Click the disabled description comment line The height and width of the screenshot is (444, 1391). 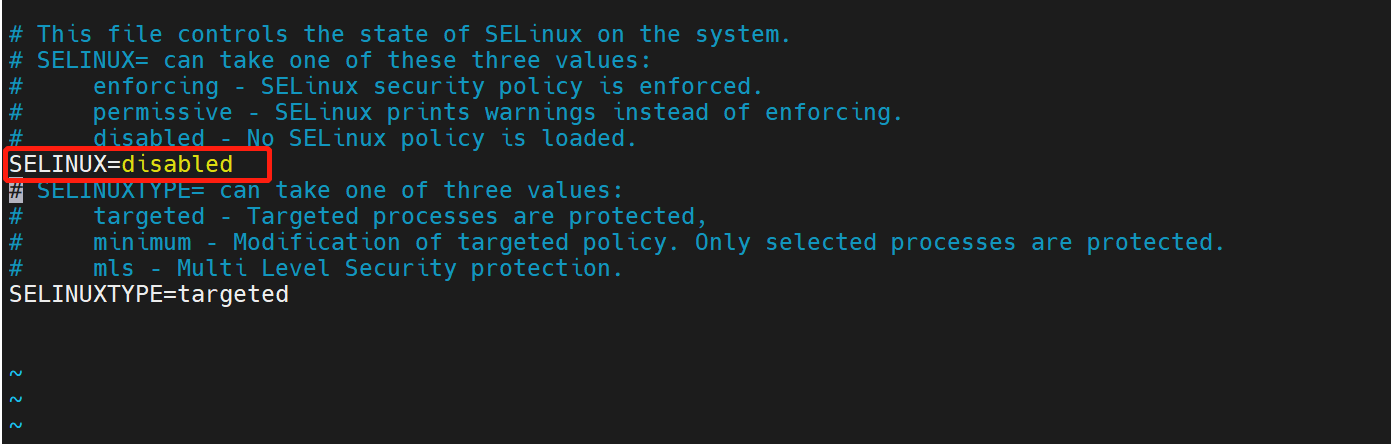pyautogui.click(x=323, y=138)
